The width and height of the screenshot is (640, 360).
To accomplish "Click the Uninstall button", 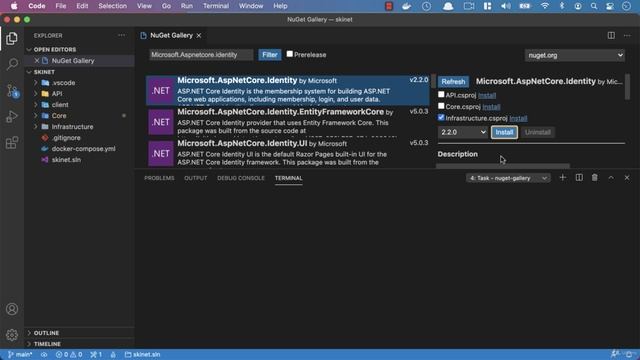I will [538, 132].
